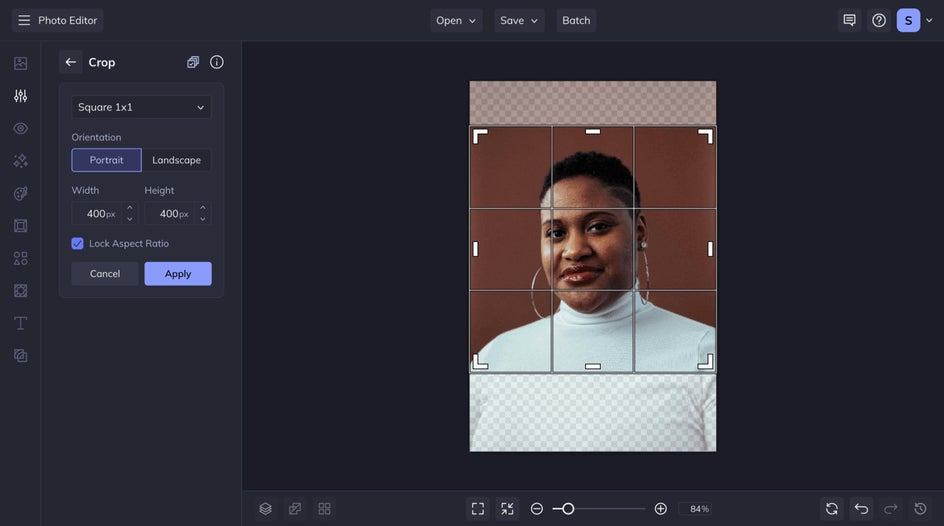
Task: Expand the account chevron beside the avatar
Action: pos(930,20)
